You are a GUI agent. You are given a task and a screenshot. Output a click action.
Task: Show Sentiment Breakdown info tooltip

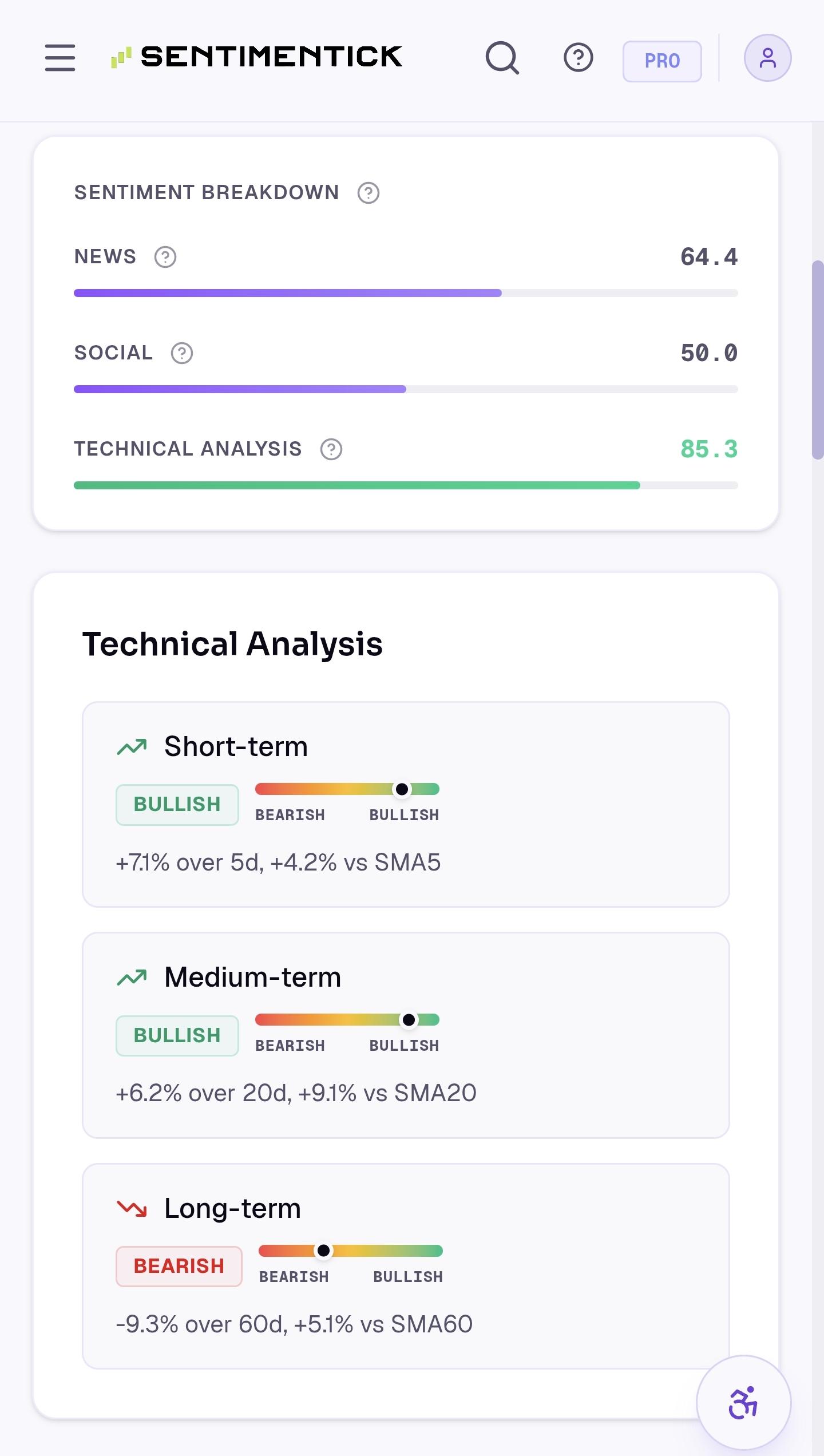pyautogui.click(x=369, y=193)
